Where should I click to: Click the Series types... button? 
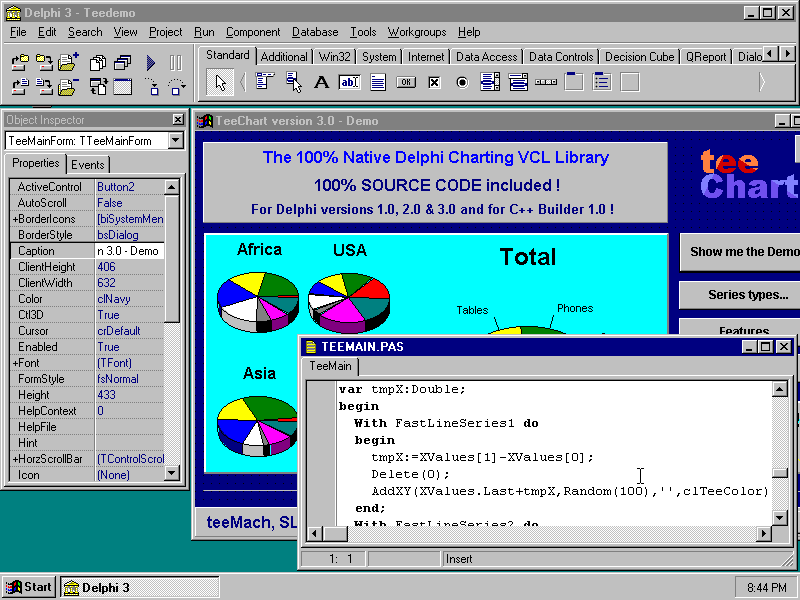[x=741, y=295]
